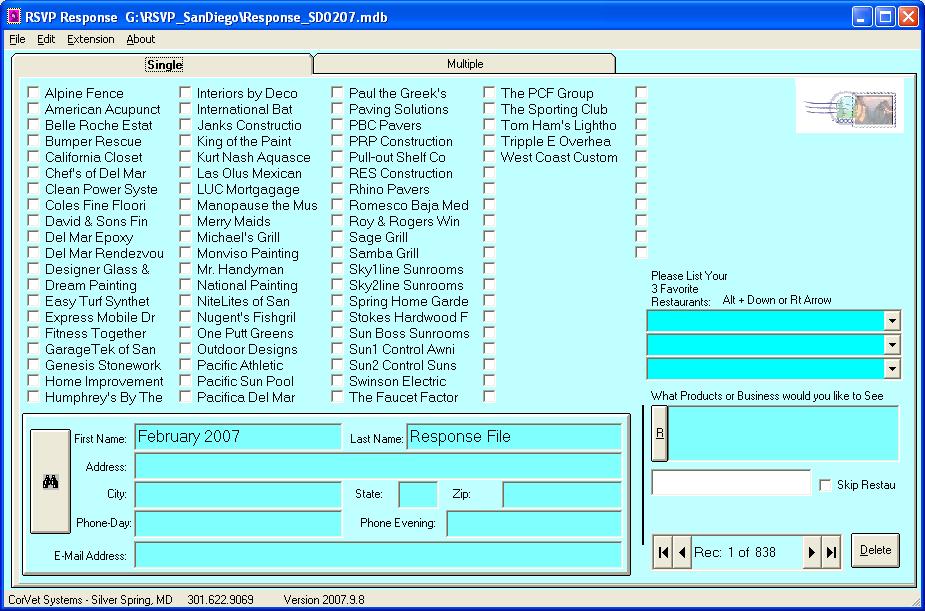Click the E-Mail Address input field
The width and height of the screenshot is (925, 611).
coord(378,555)
